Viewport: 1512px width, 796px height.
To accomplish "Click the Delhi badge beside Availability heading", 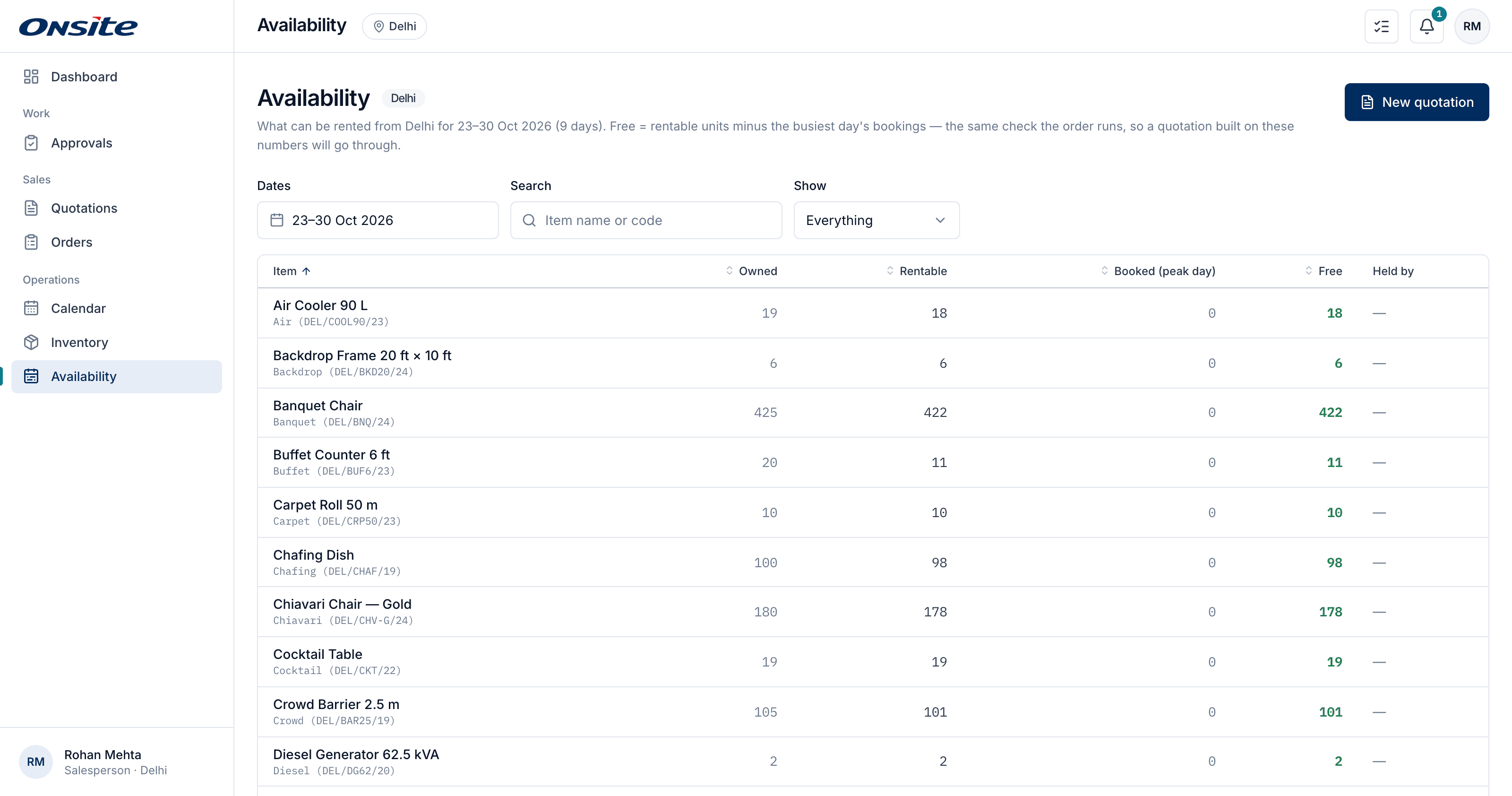I will pos(403,98).
